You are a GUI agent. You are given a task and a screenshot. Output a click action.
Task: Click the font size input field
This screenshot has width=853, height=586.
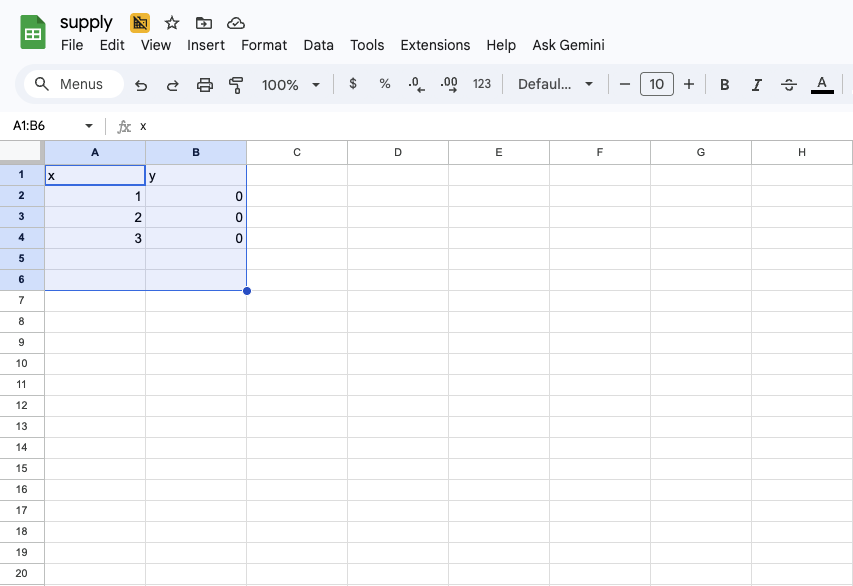click(657, 85)
